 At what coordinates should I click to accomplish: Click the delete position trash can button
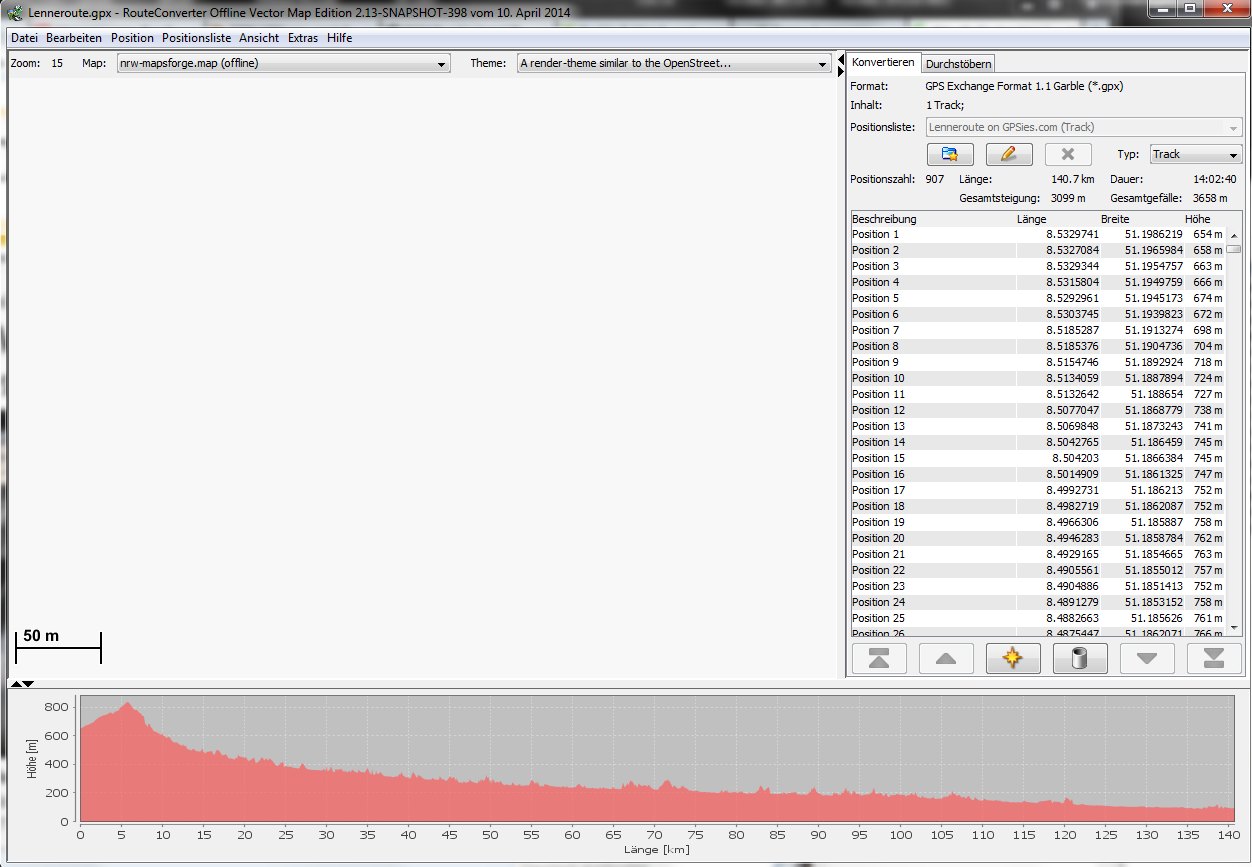pyautogui.click(x=1079, y=658)
